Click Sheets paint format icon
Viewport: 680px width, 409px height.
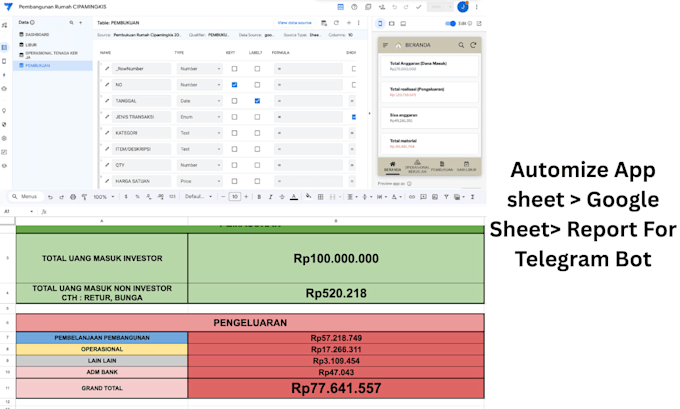[x=84, y=197]
